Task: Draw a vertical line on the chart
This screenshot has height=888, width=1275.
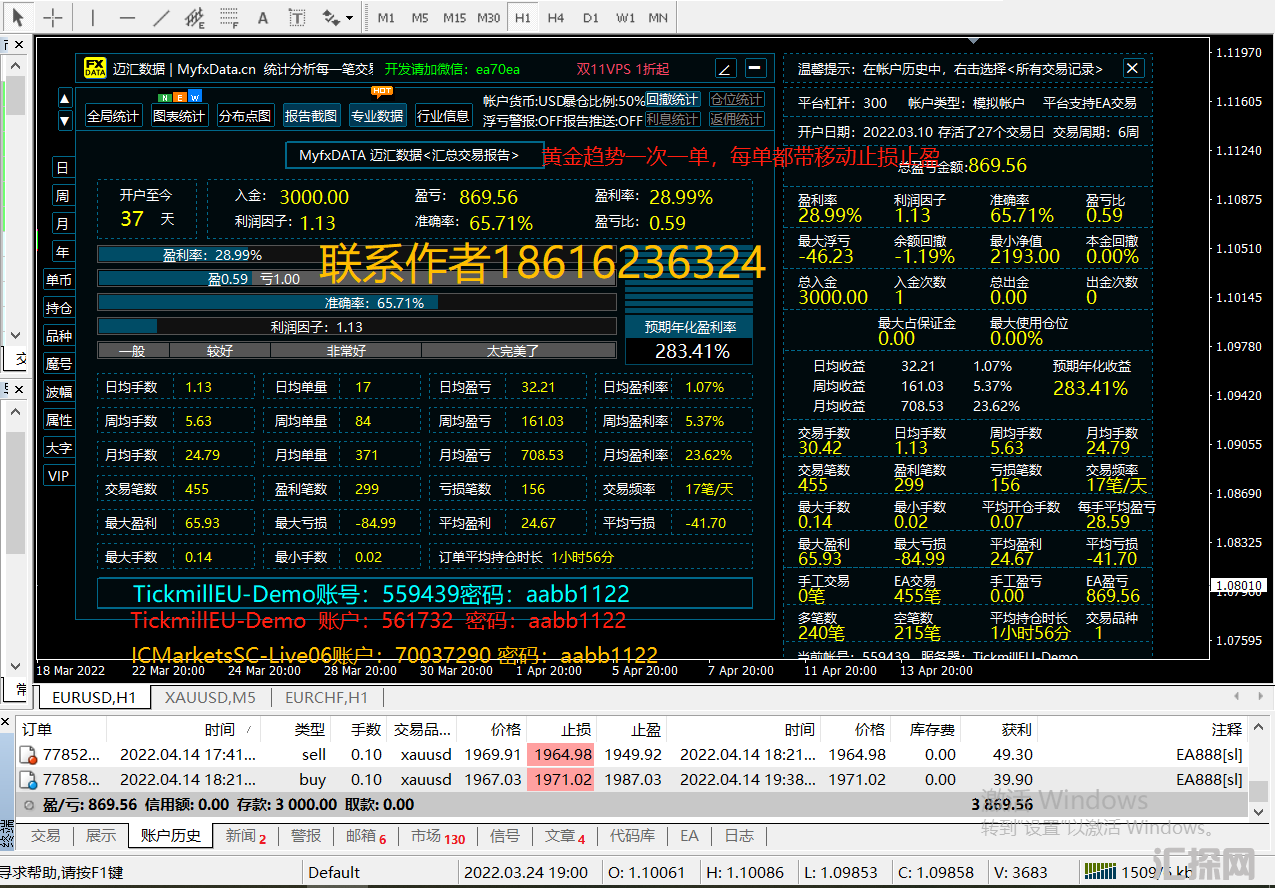Action: coord(93,18)
